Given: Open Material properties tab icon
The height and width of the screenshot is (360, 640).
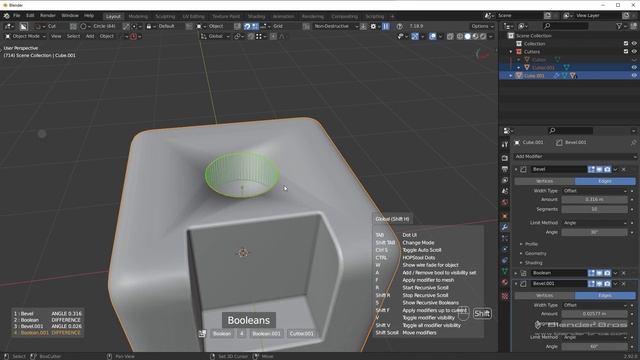Looking at the screenshot, I should tap(505, 282).
